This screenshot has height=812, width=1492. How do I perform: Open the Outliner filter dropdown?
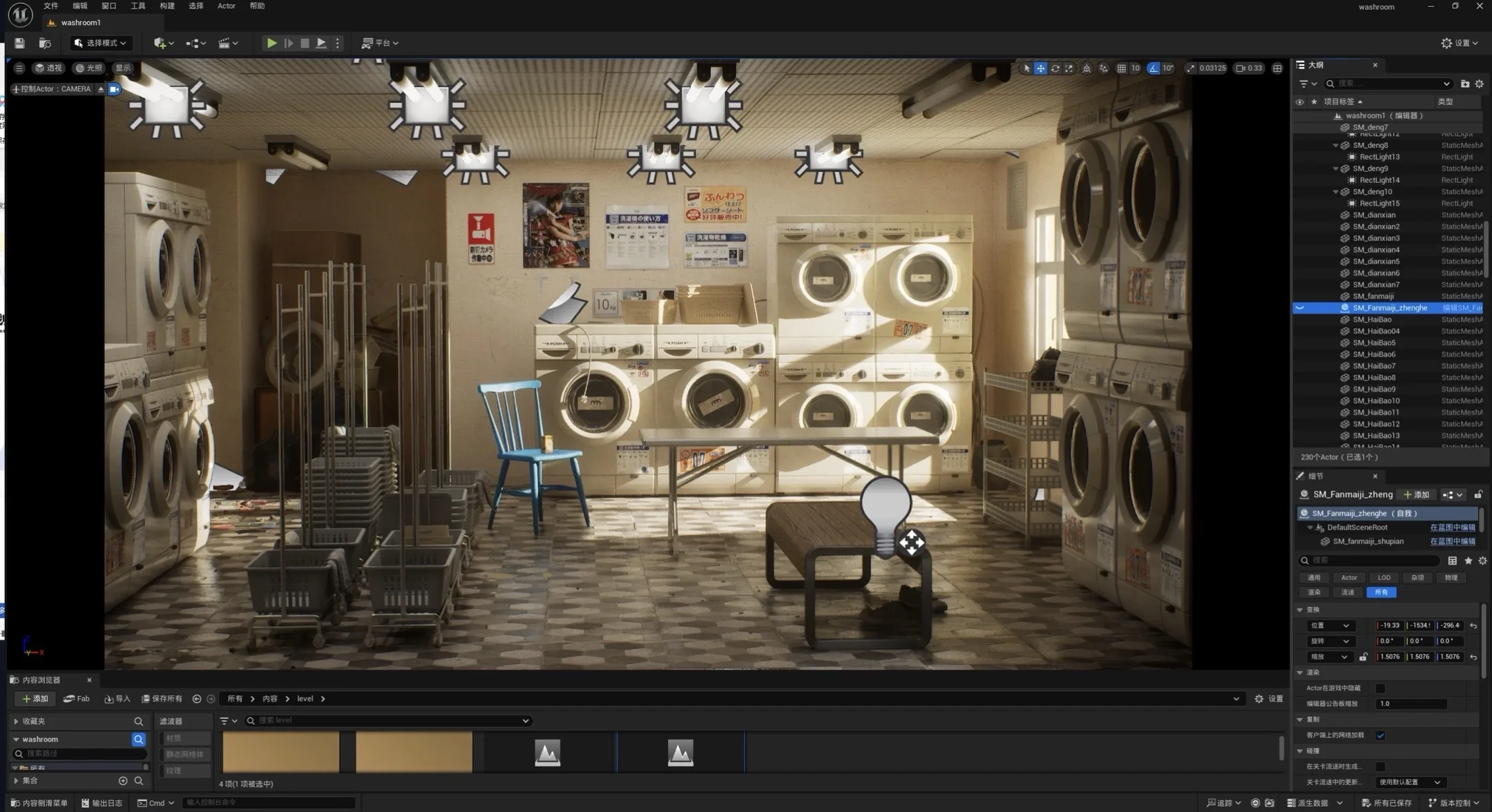(1308, 84)
